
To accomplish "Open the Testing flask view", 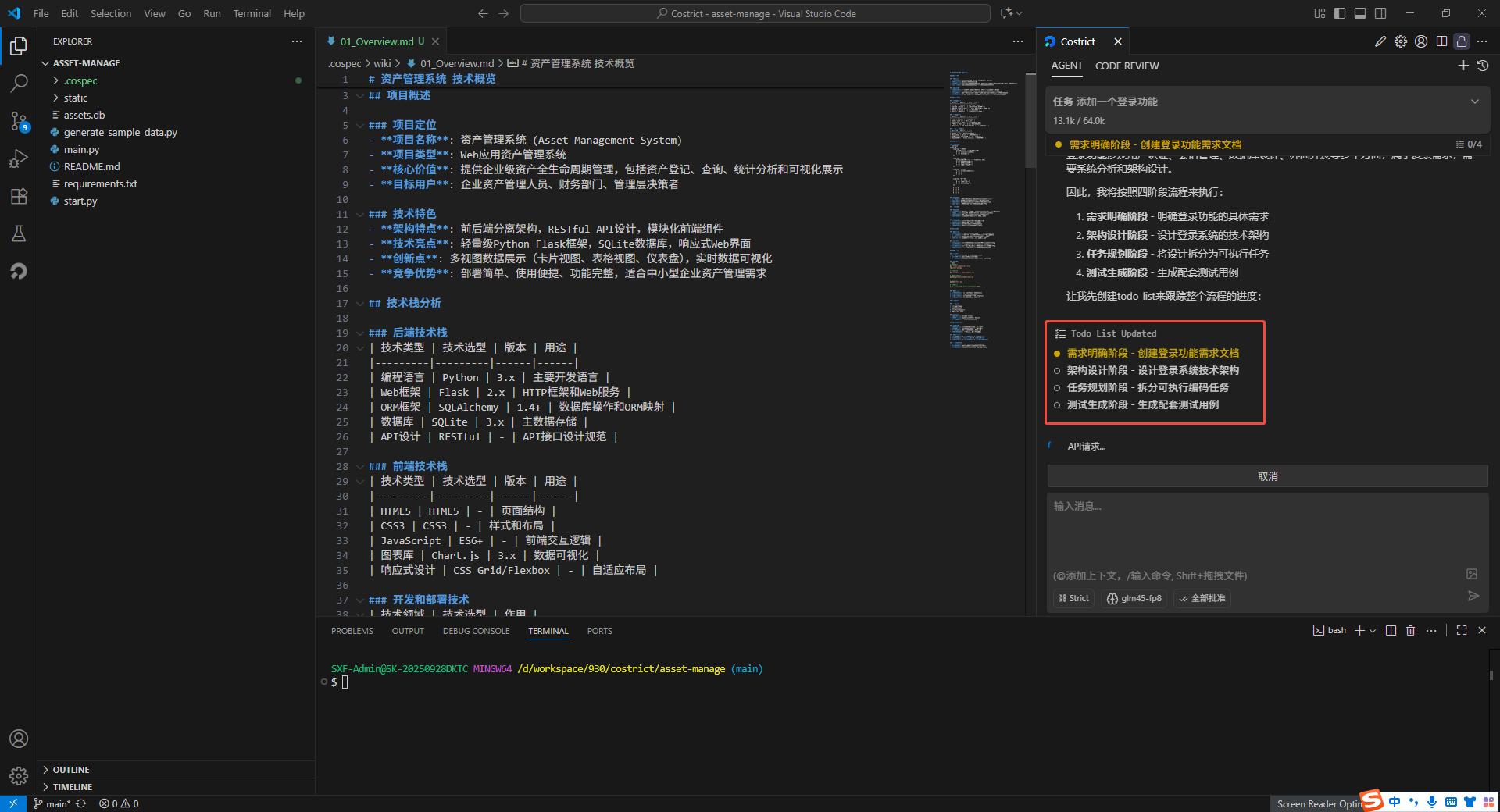I will (x=19, y=233).
